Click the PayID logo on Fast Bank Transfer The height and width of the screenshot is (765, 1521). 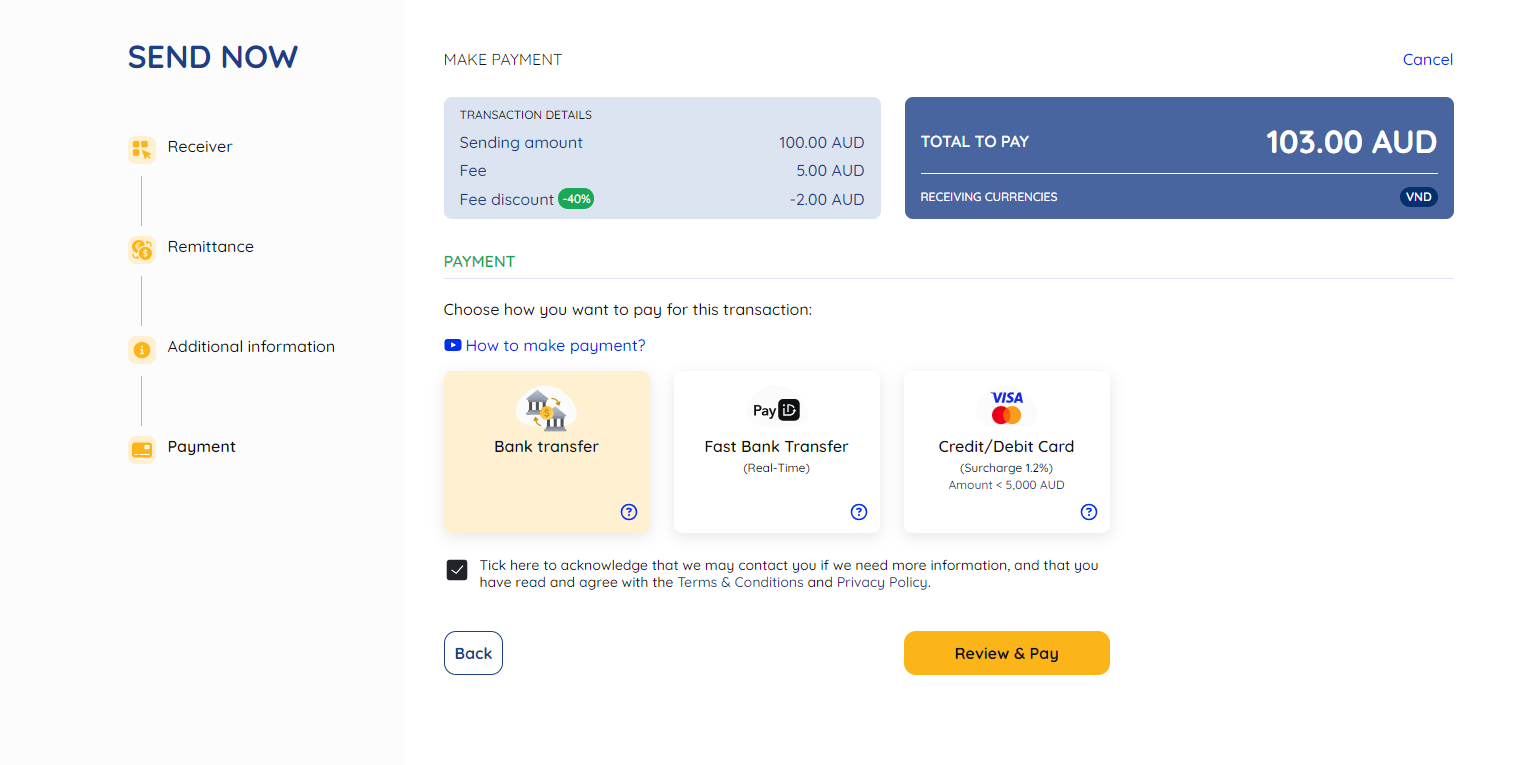pyautogui.click(x=776, y=409)
